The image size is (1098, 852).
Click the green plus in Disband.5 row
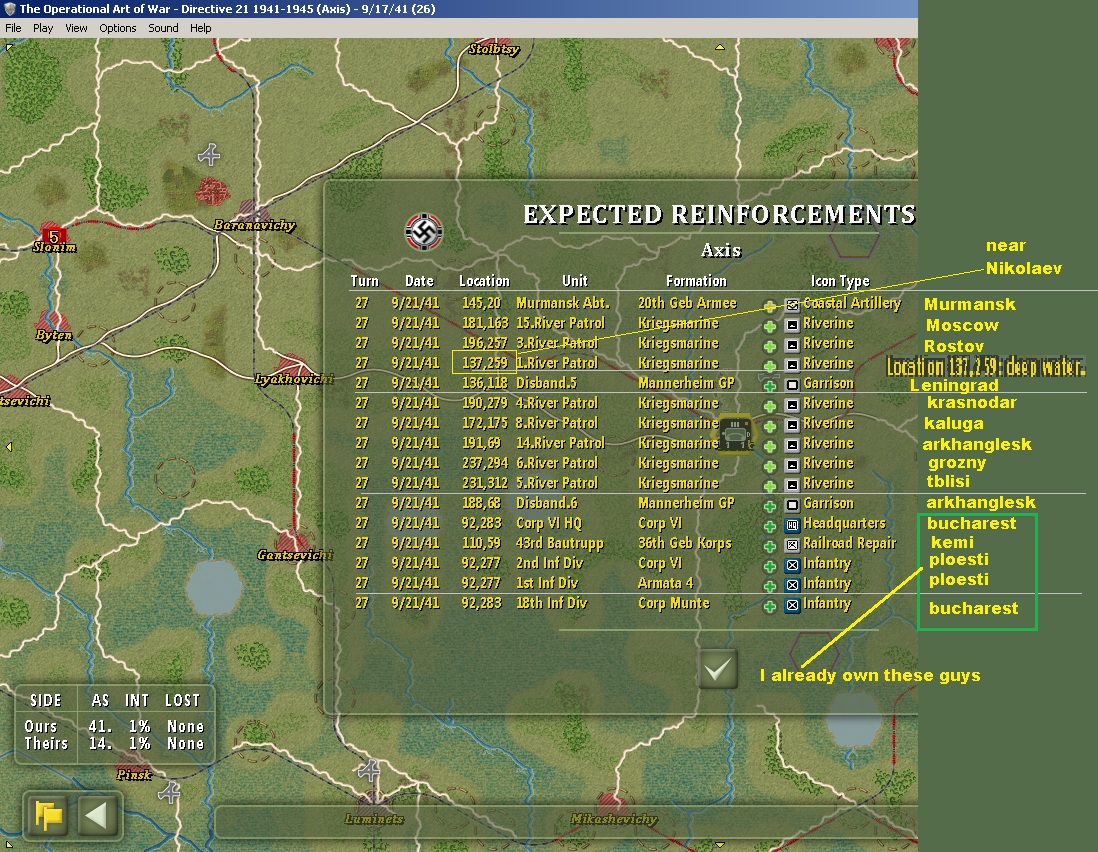(770, 386)
